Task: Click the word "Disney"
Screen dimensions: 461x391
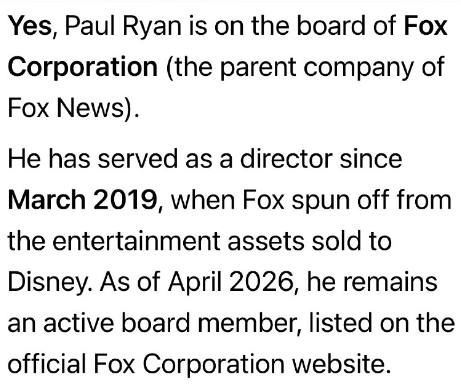Action: point(47,282)
